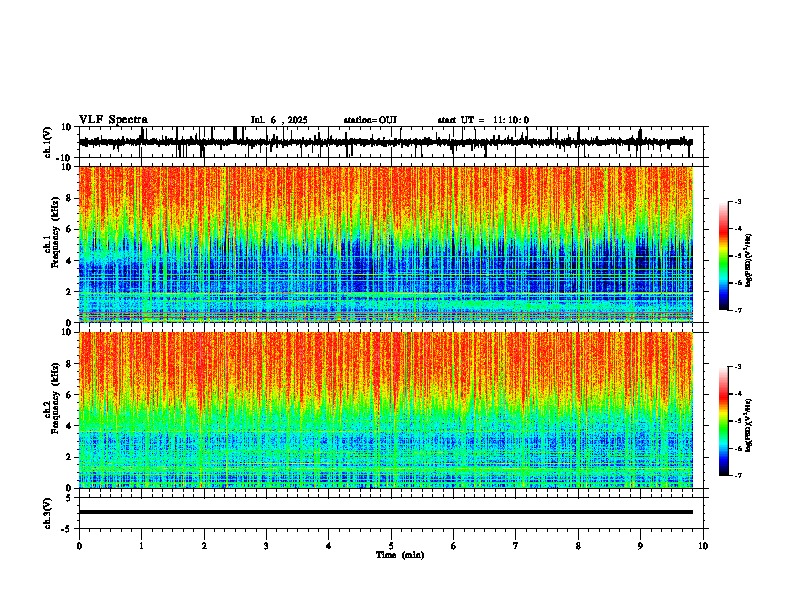792x612 pixels.
Task: Click time axis tick label "8"
Action: (578, 546)
